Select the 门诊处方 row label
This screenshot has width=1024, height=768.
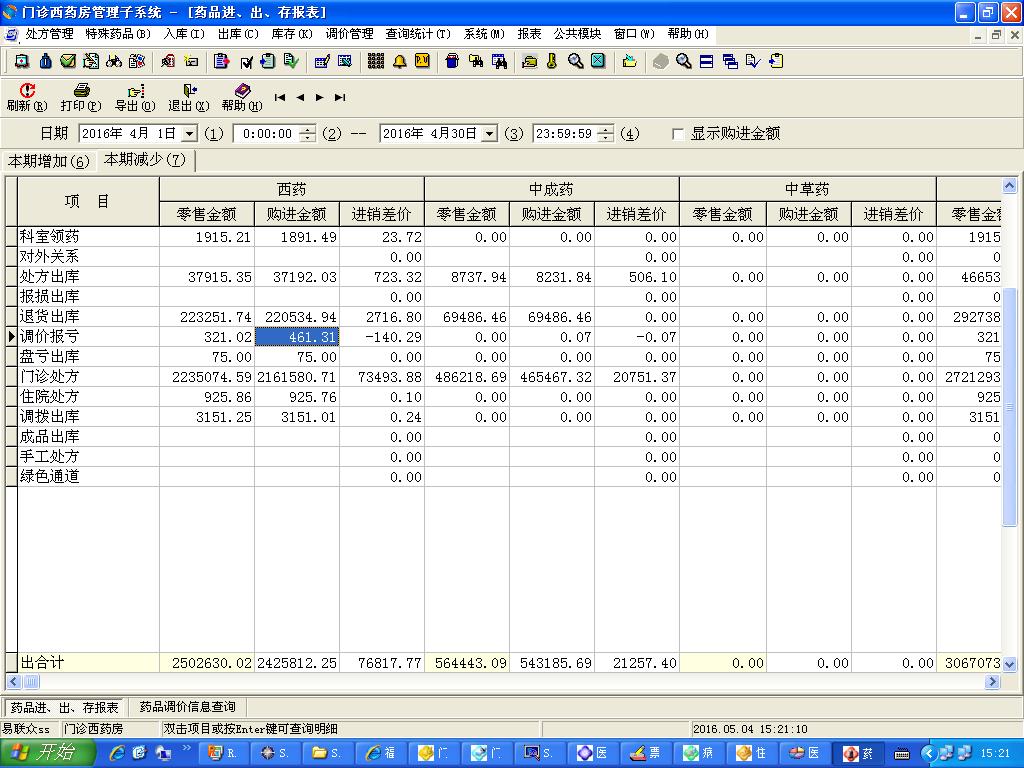click(x=50, y=377)
